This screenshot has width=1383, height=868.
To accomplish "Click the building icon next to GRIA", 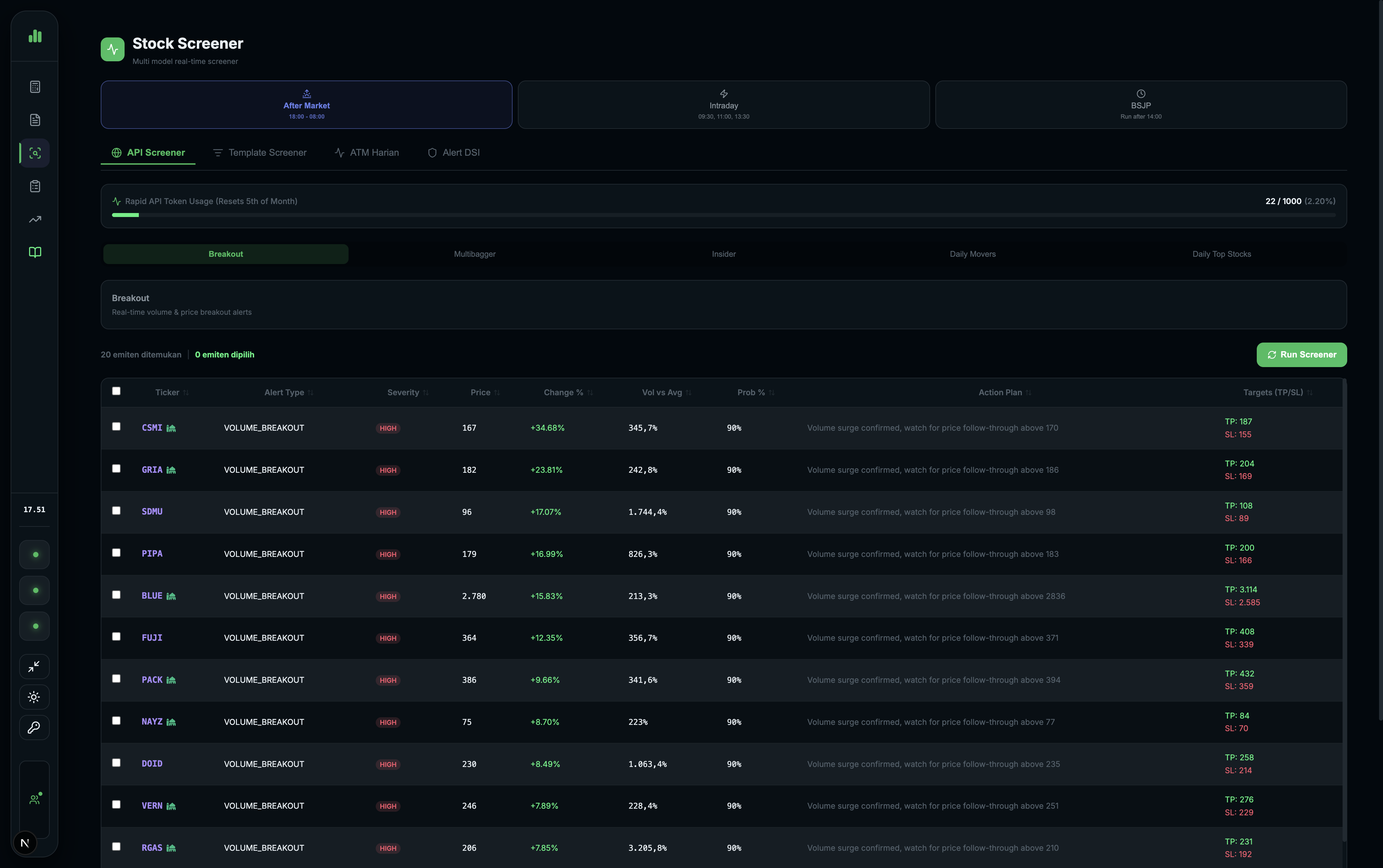I will [171, 470].
